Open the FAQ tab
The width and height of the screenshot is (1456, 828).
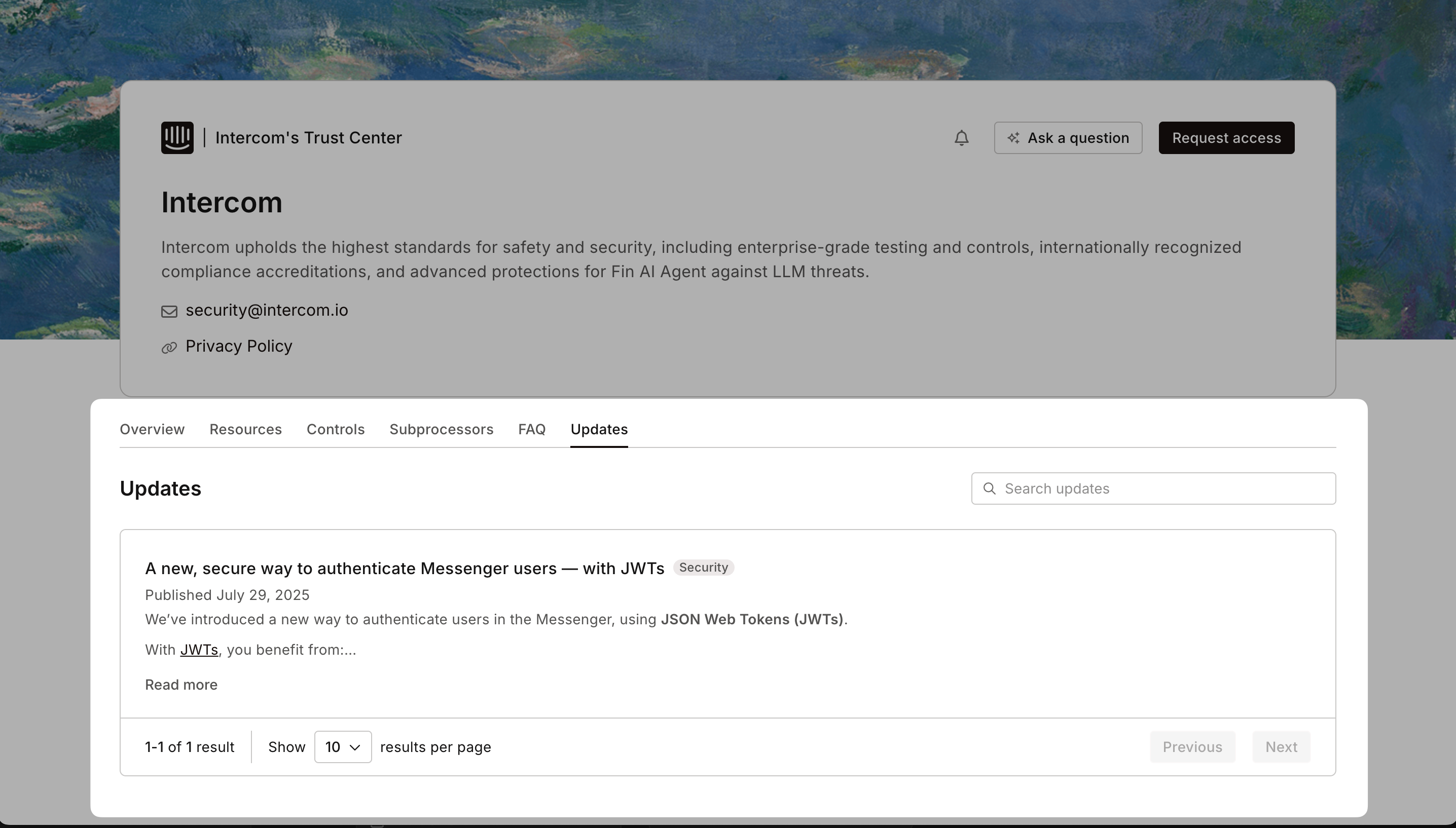532,429
